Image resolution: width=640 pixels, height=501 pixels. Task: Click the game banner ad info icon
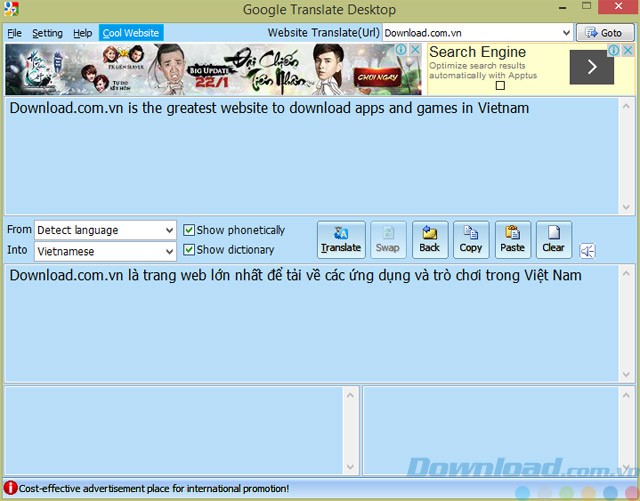click(401, 49)
